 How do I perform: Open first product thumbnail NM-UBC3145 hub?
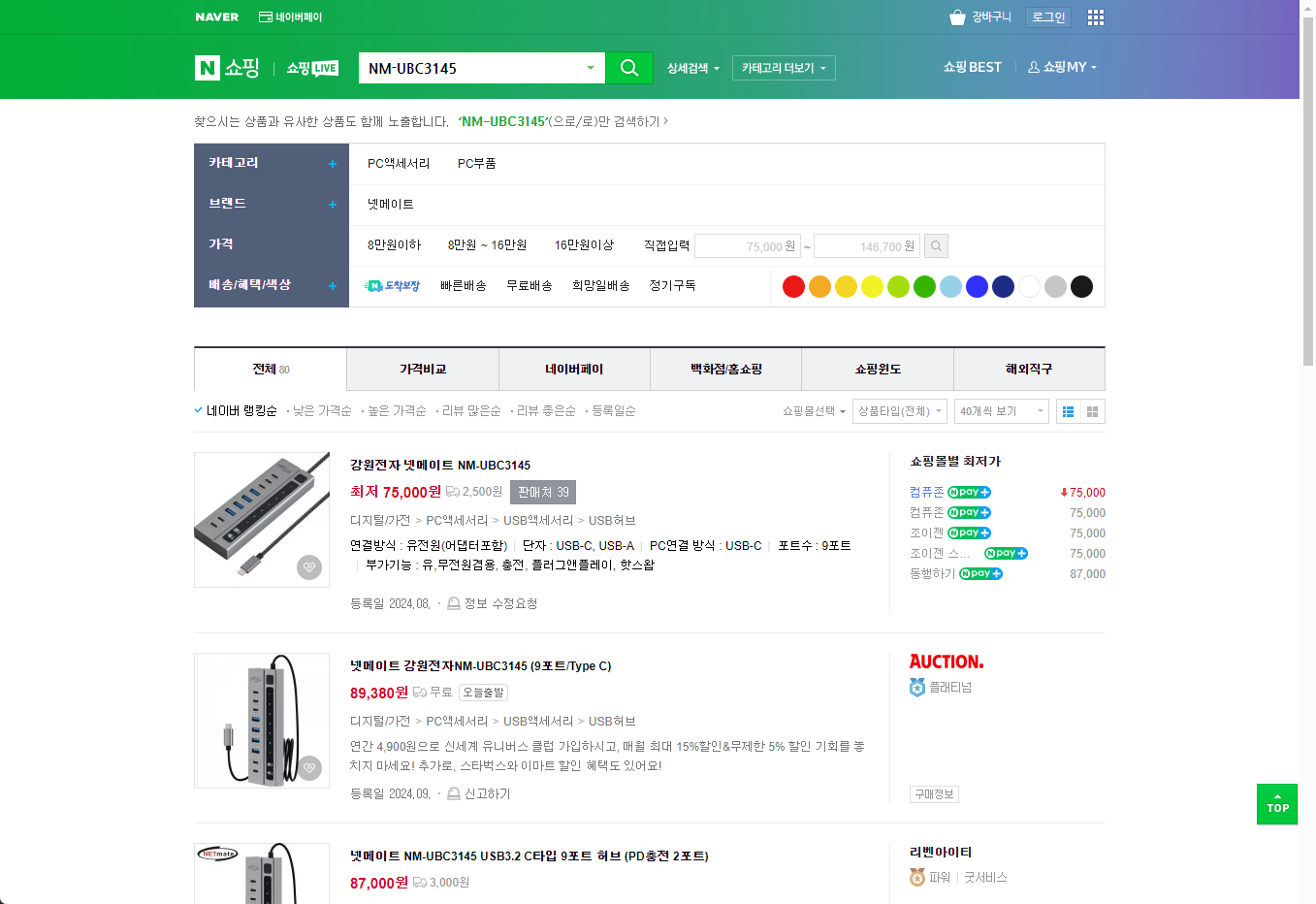262,520
